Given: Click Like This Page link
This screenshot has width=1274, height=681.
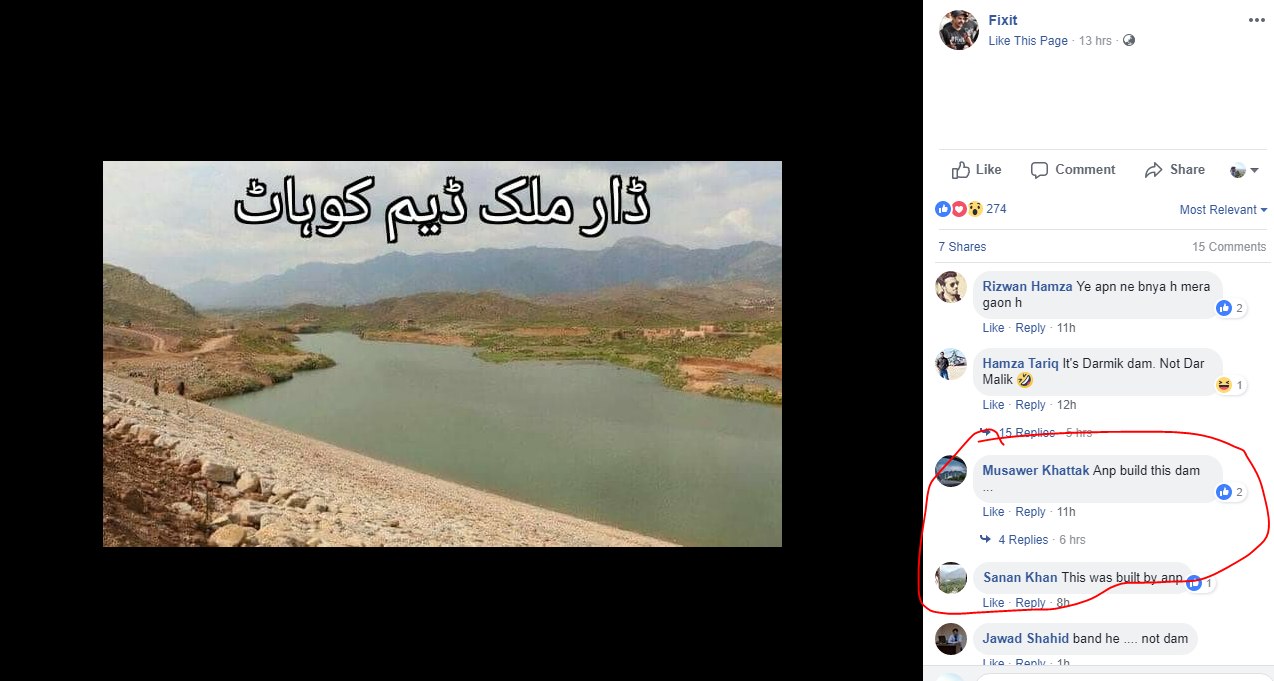Looking at the screenshot, I should (1028, 41).
